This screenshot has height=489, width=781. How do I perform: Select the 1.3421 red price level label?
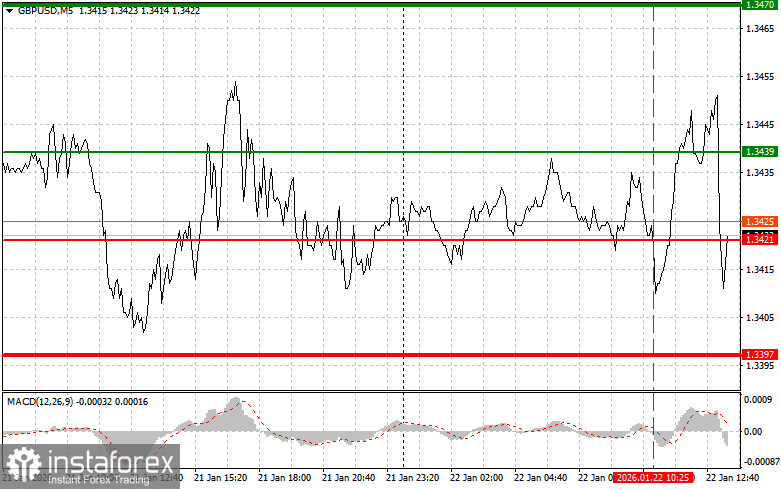coord(760,240)
